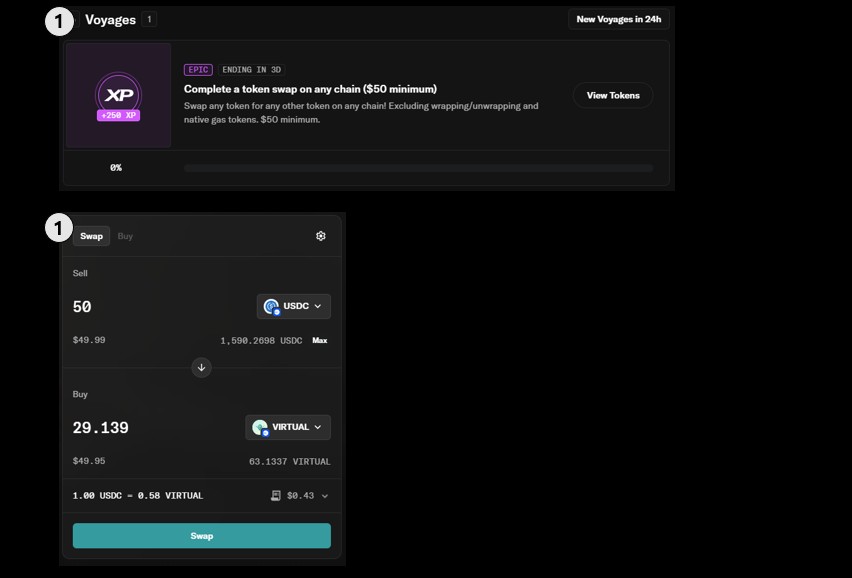Click the teal Swap confirm button
This screenshot has height=578, width=852.
tap(202, 536)
